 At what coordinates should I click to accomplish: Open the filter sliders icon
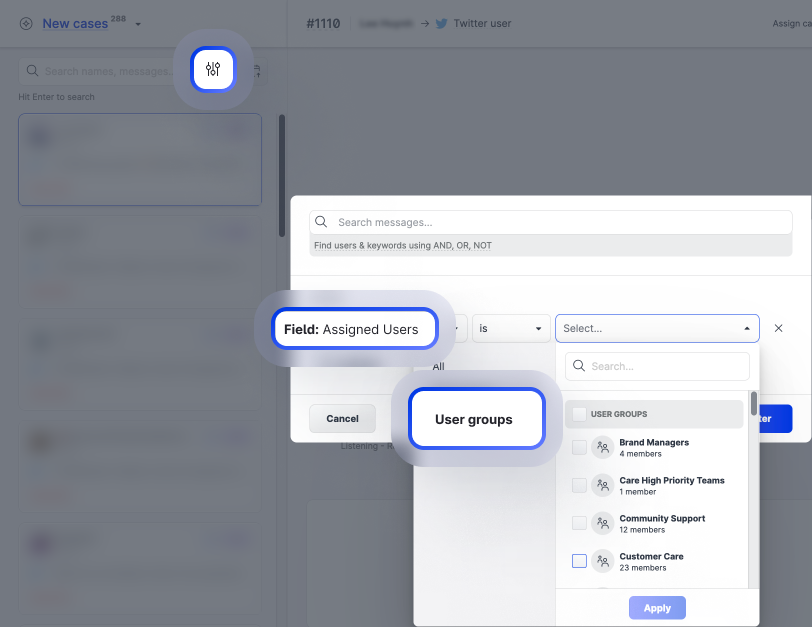[213, 69]
